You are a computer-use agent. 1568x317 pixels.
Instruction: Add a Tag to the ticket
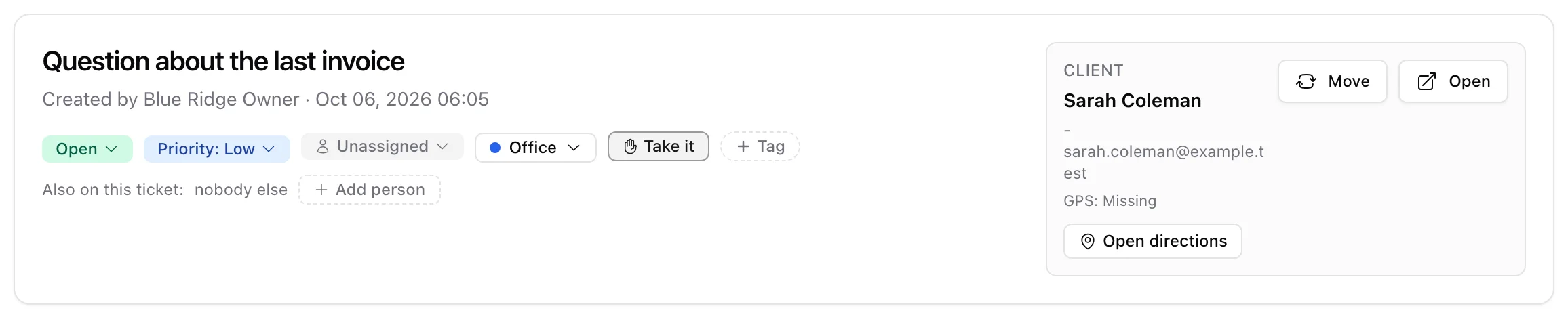pos(760,146)
